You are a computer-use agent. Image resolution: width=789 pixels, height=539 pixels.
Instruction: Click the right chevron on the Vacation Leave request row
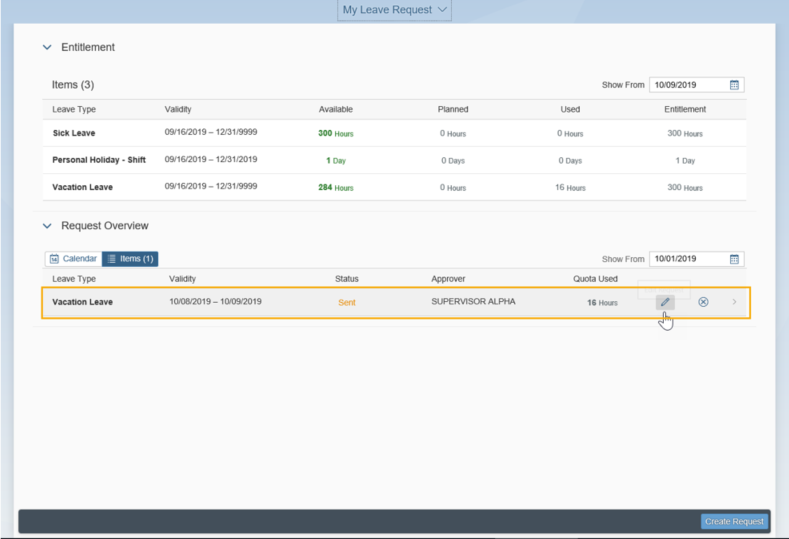pyautogui.click(x=735, y=302)
